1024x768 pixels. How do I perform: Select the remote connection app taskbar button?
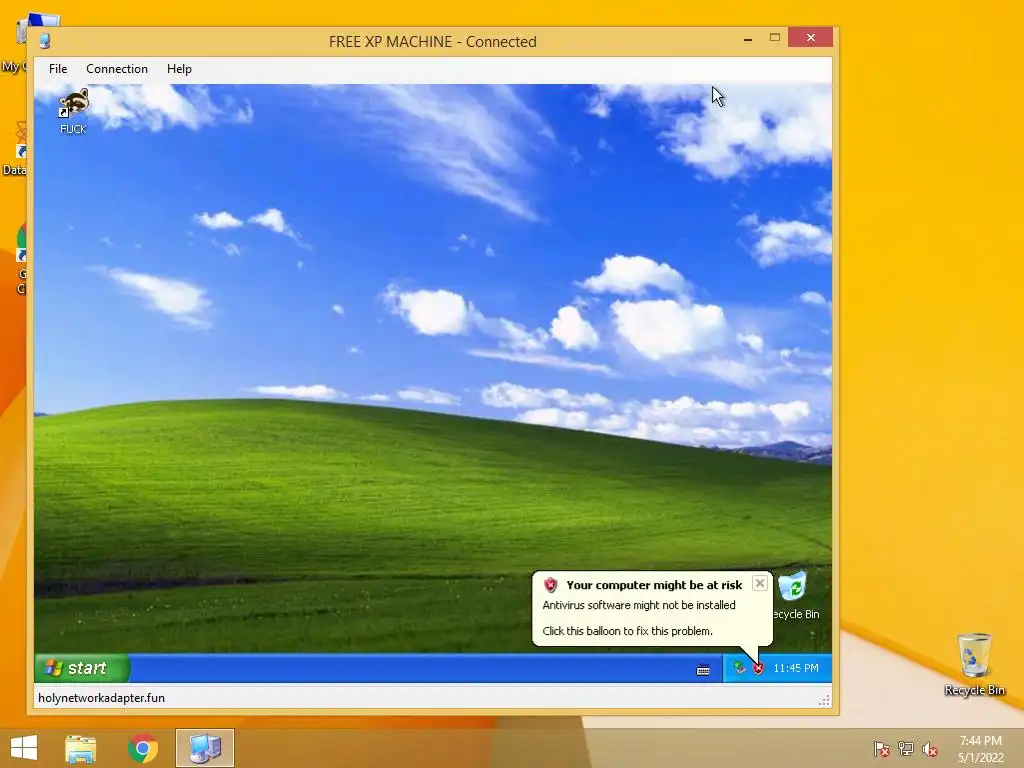click(205, 748)
